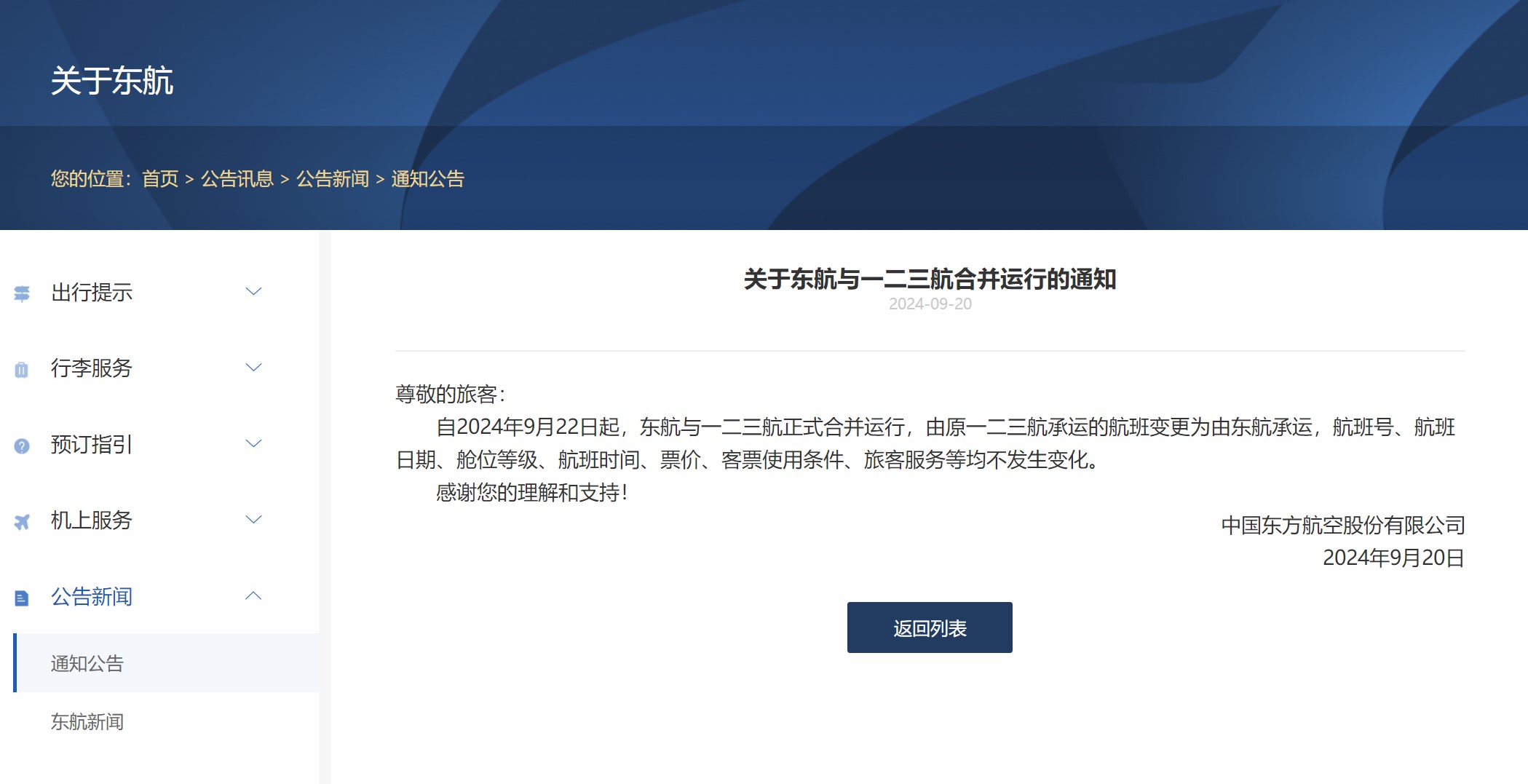Click 通知公告 breadcrumb link
The image size is (1528, 784).
coord(428,179)
